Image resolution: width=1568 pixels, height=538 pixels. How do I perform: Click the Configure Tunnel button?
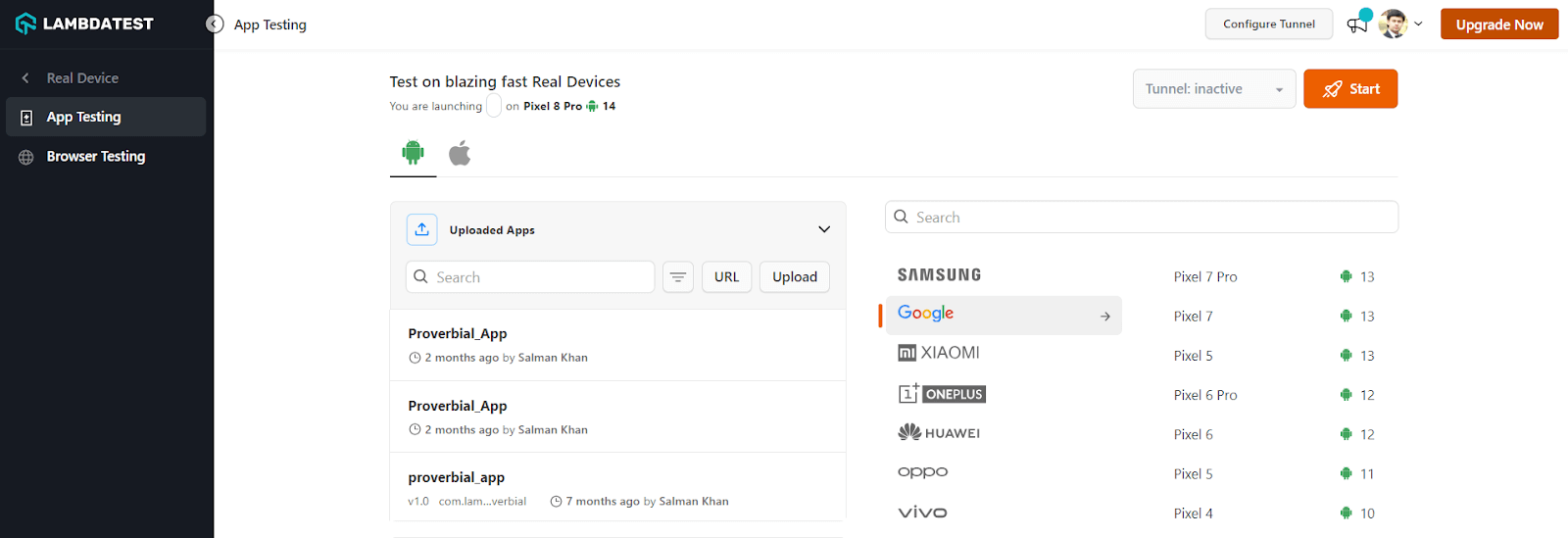pos(1268,24)
